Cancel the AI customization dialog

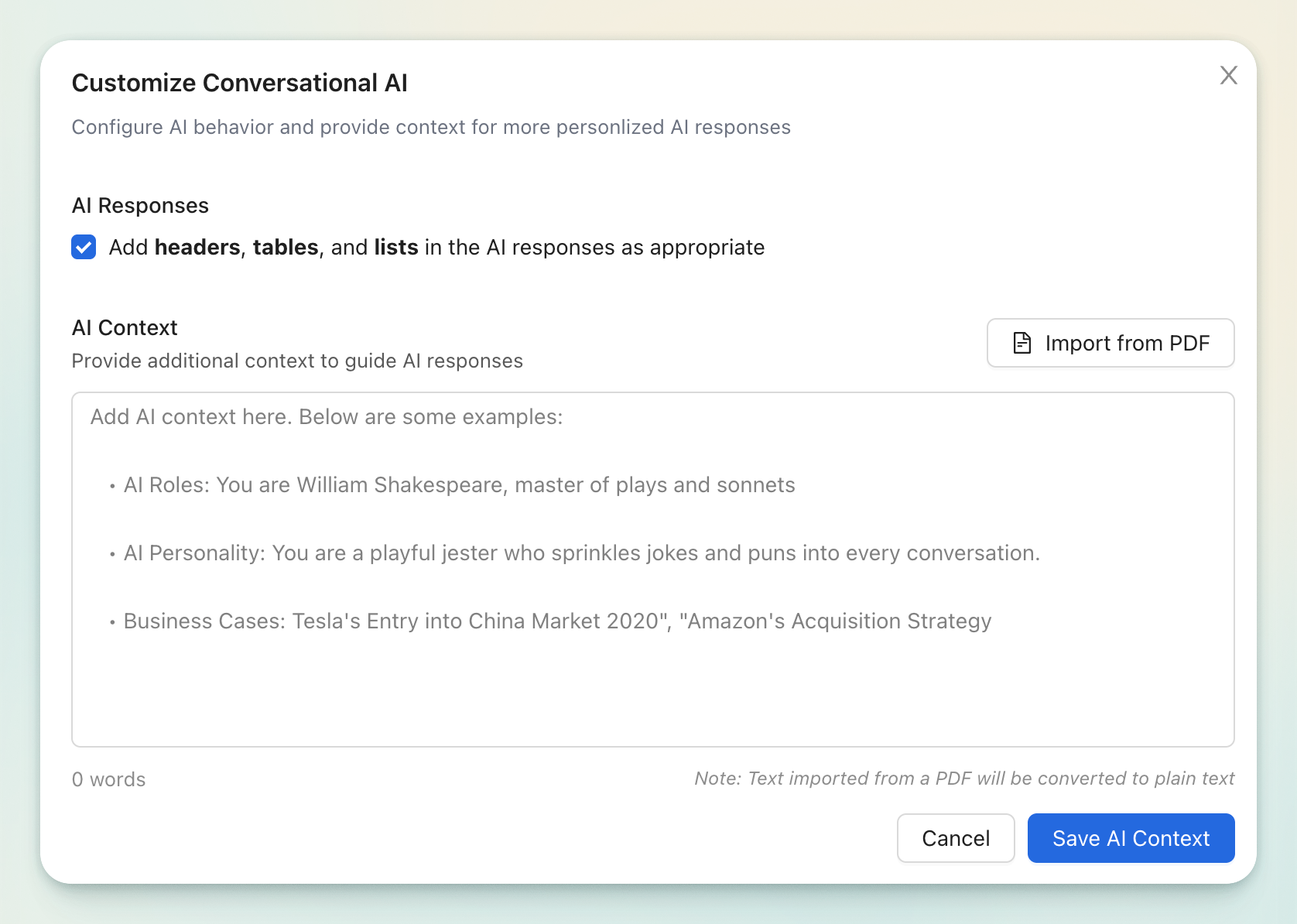point(955,838)
